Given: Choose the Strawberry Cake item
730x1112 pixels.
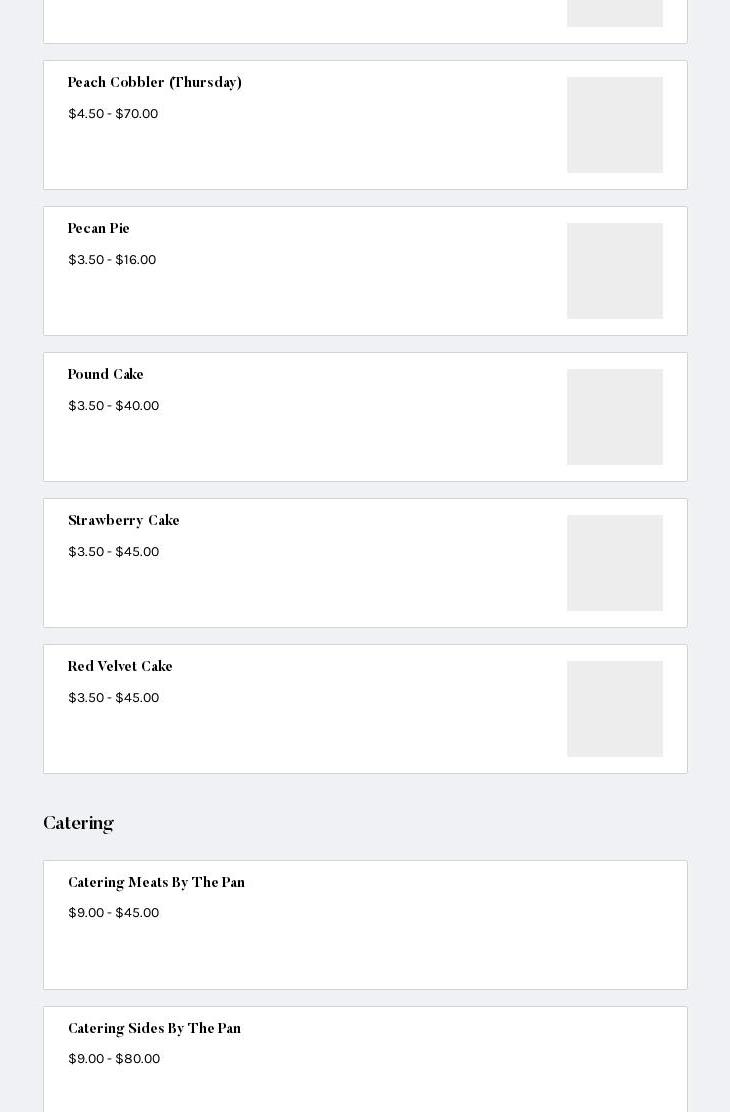Looking at the screenshot, I should click(124, 521).
